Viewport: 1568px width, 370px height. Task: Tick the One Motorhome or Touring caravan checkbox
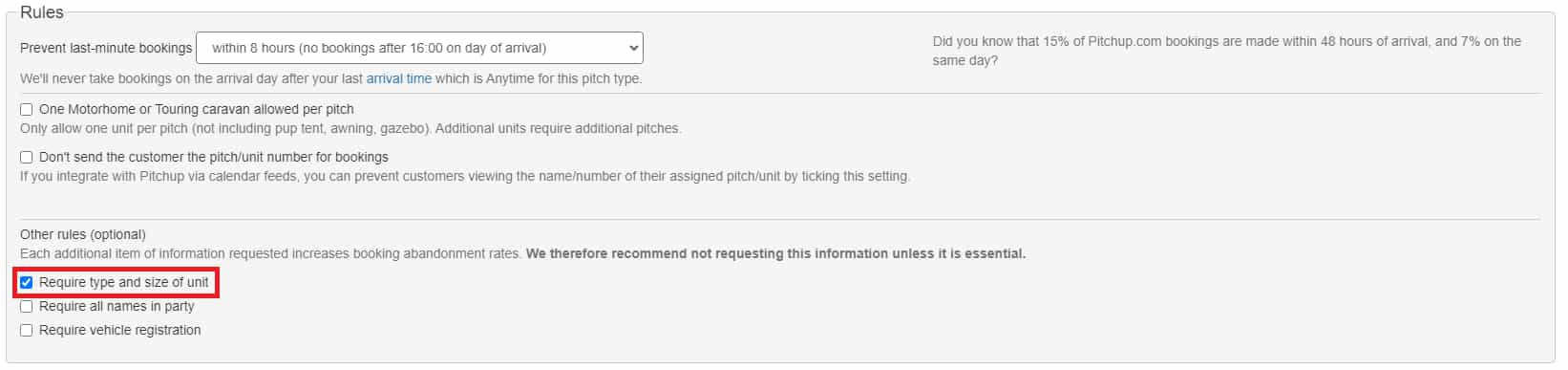click(x=27, y=110)
